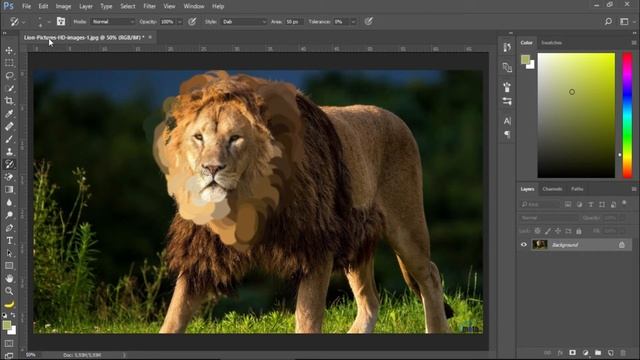
Task: Select the Eyedropper tool
Action: [x=9, y=113]
